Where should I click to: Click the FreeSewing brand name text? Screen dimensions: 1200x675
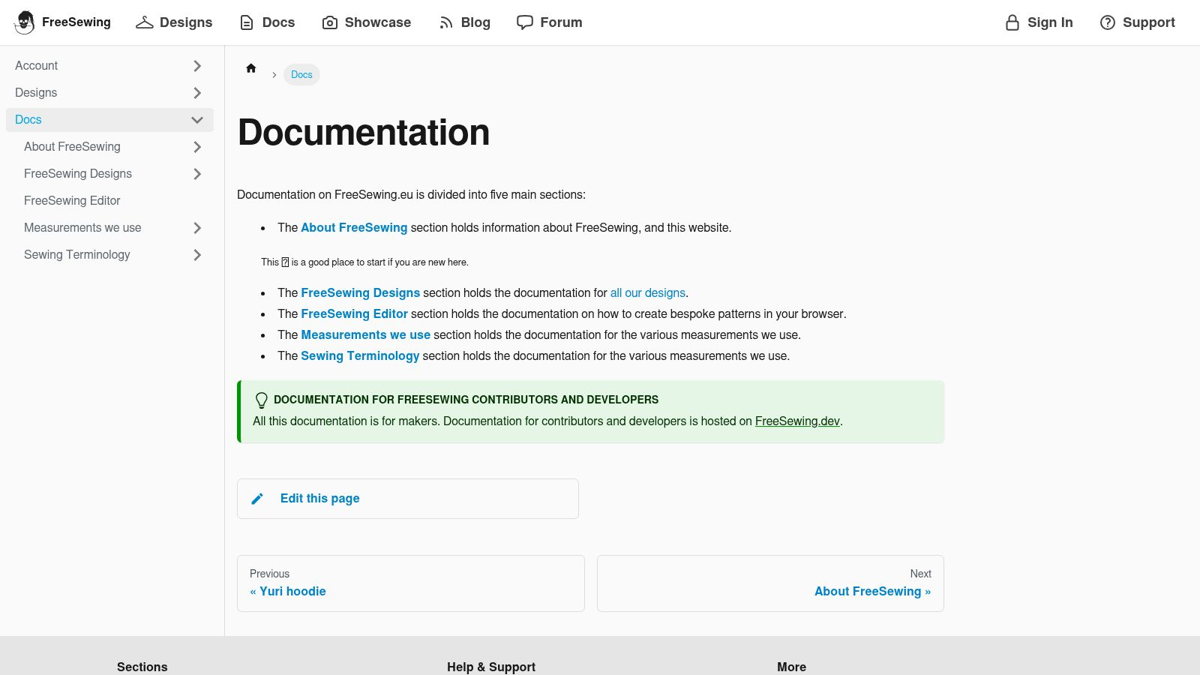[x=76, y=22]
